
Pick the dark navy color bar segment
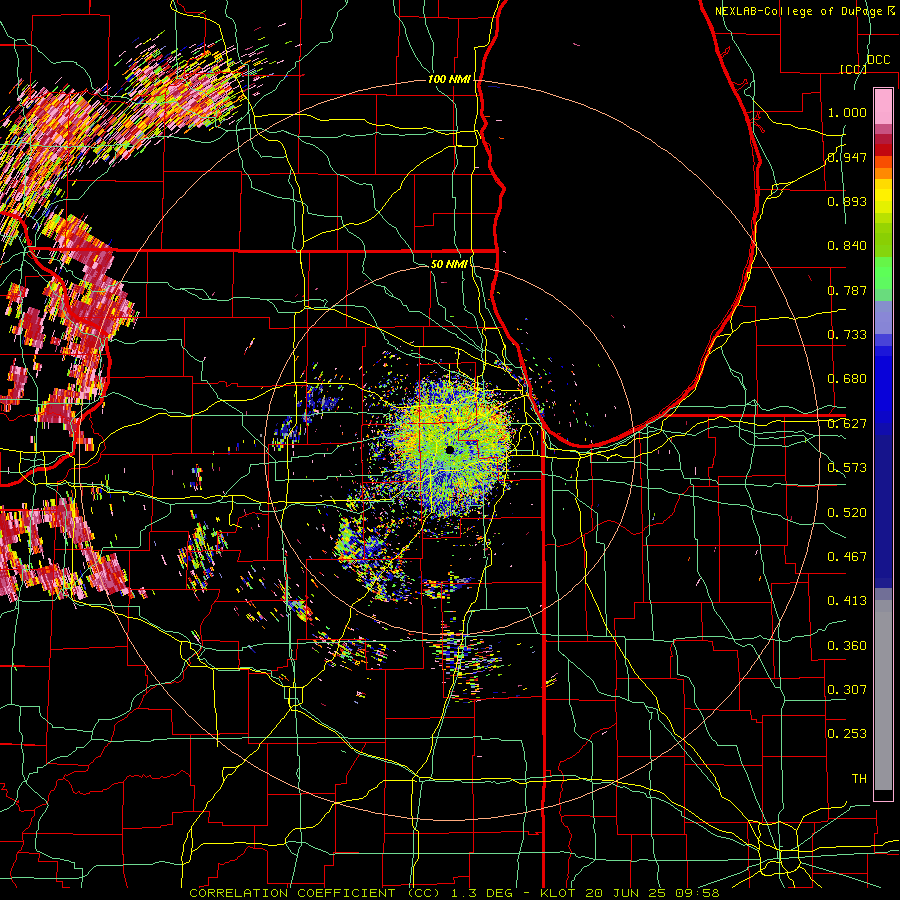click(x=883, y=511)
